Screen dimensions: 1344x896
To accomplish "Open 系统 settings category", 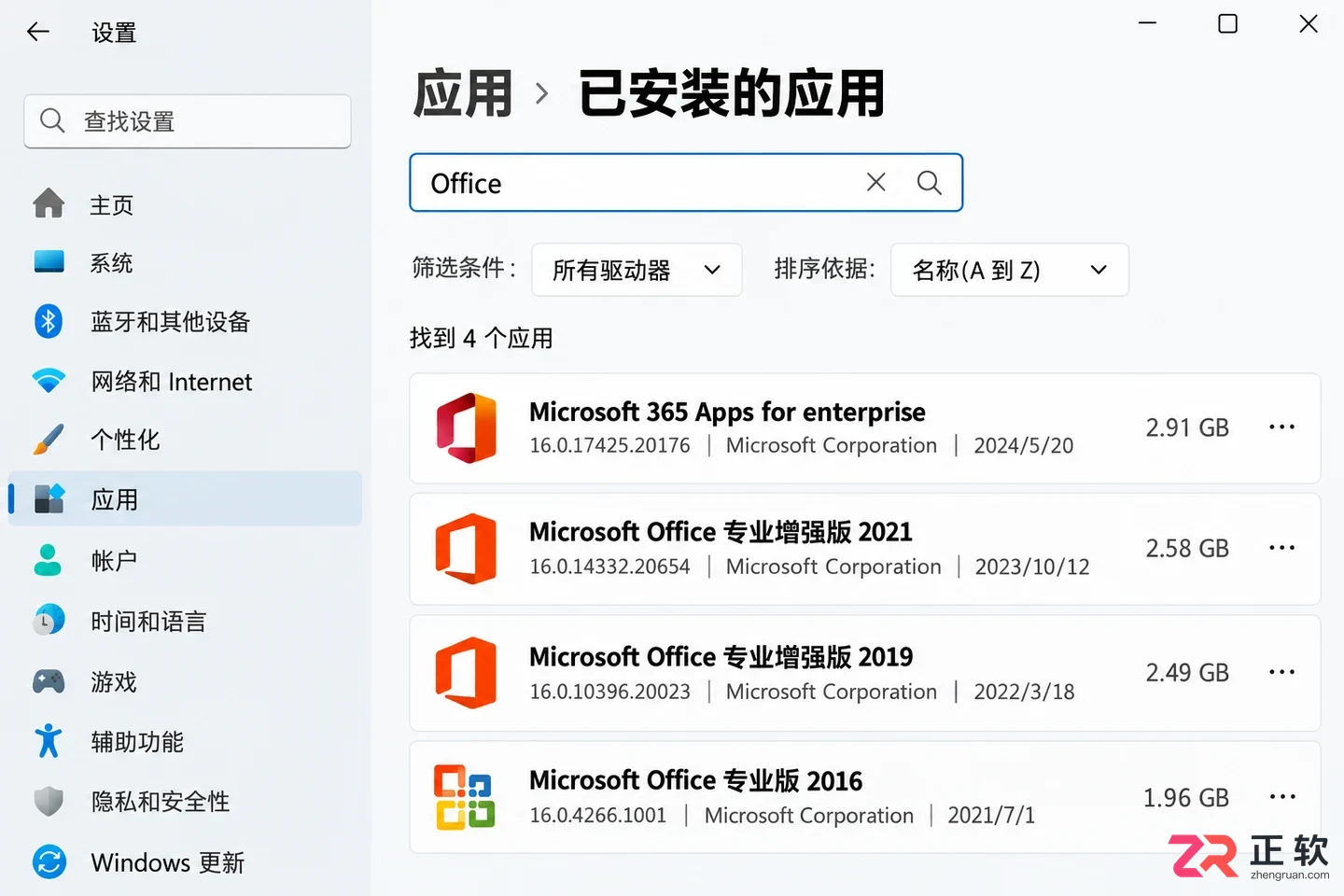I will click(185, 262).
